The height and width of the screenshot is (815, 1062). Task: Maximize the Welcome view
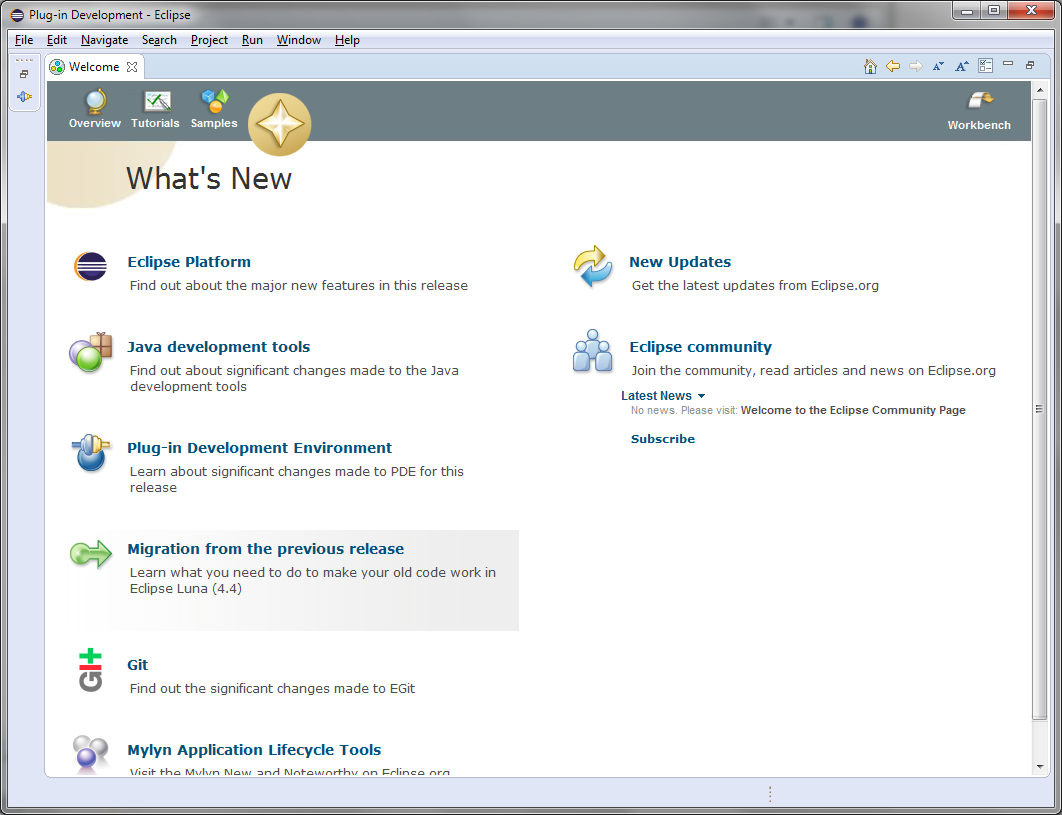pos(1030,66)
